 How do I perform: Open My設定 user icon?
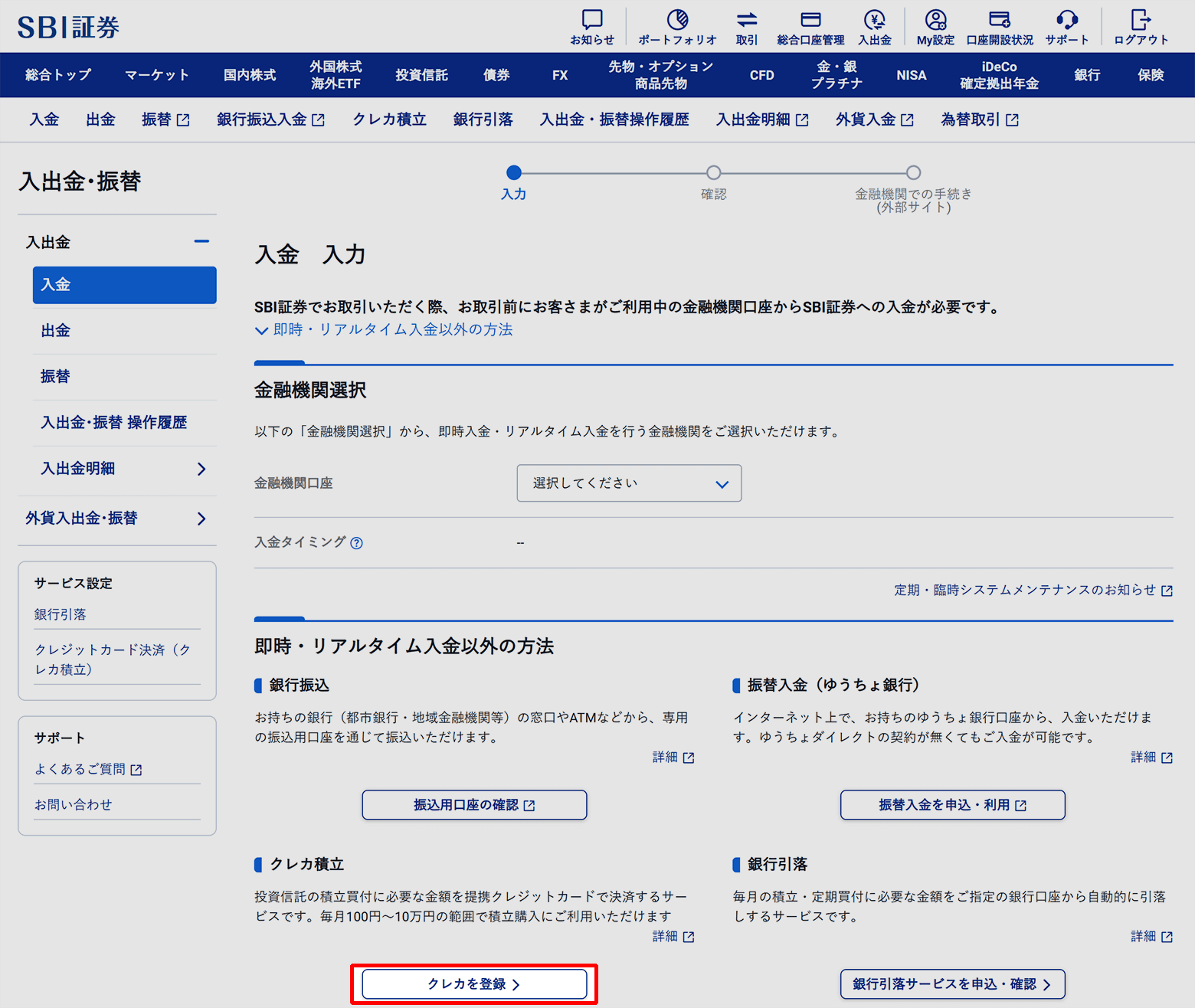click(935, 19)
